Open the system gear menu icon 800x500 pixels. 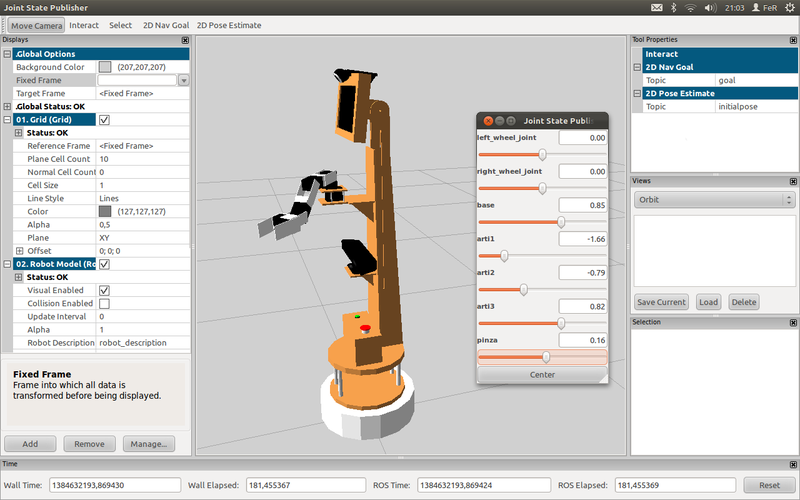pos(788,7)
